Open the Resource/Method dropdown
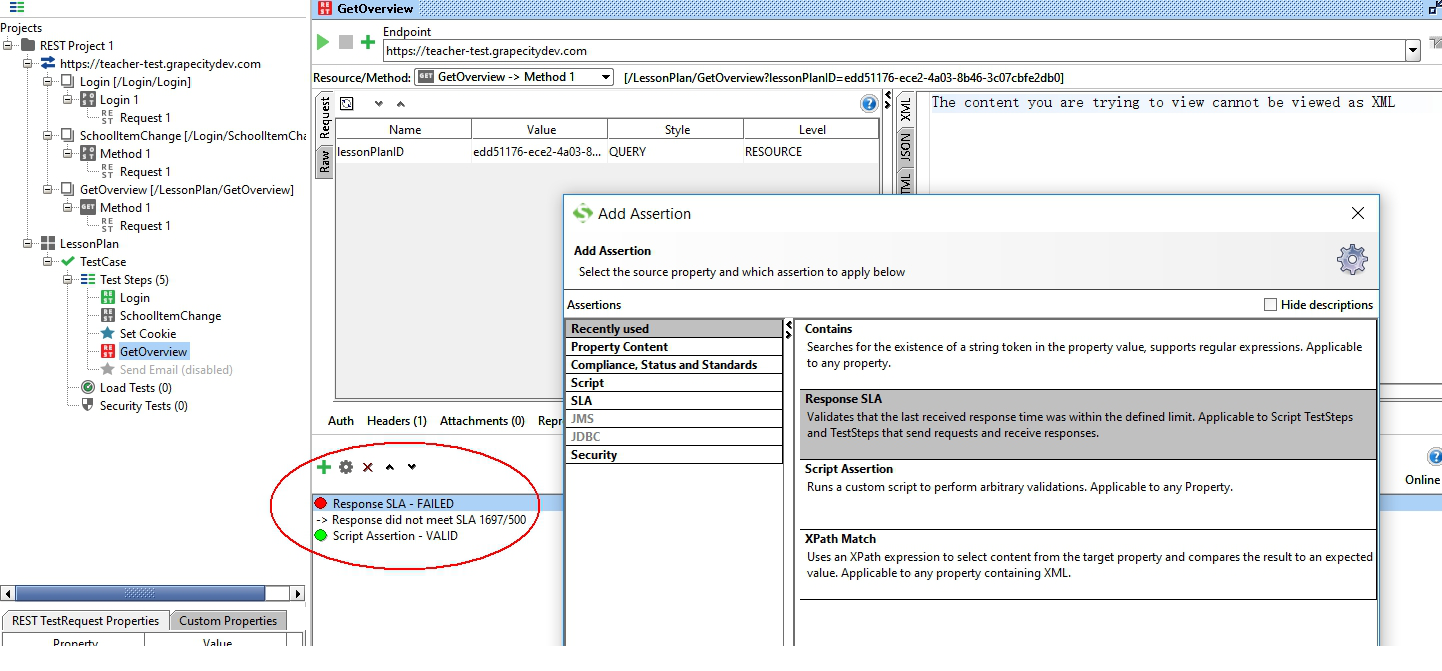 point(606,77)
